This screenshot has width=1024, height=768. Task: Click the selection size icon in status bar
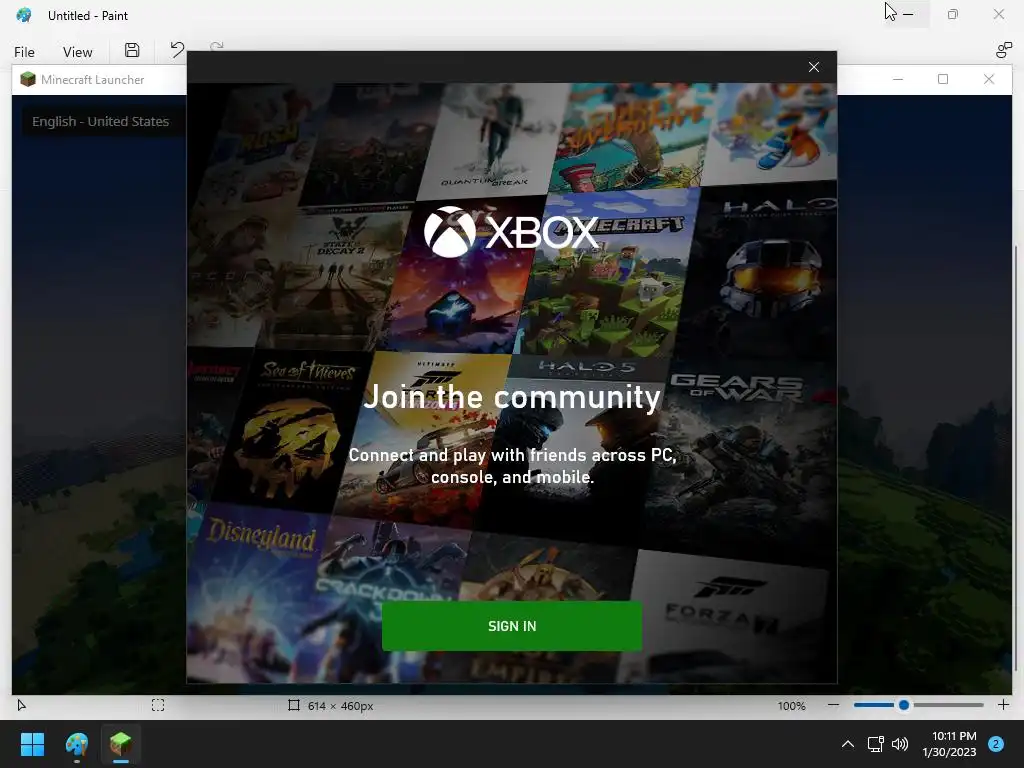pos(158,705)
